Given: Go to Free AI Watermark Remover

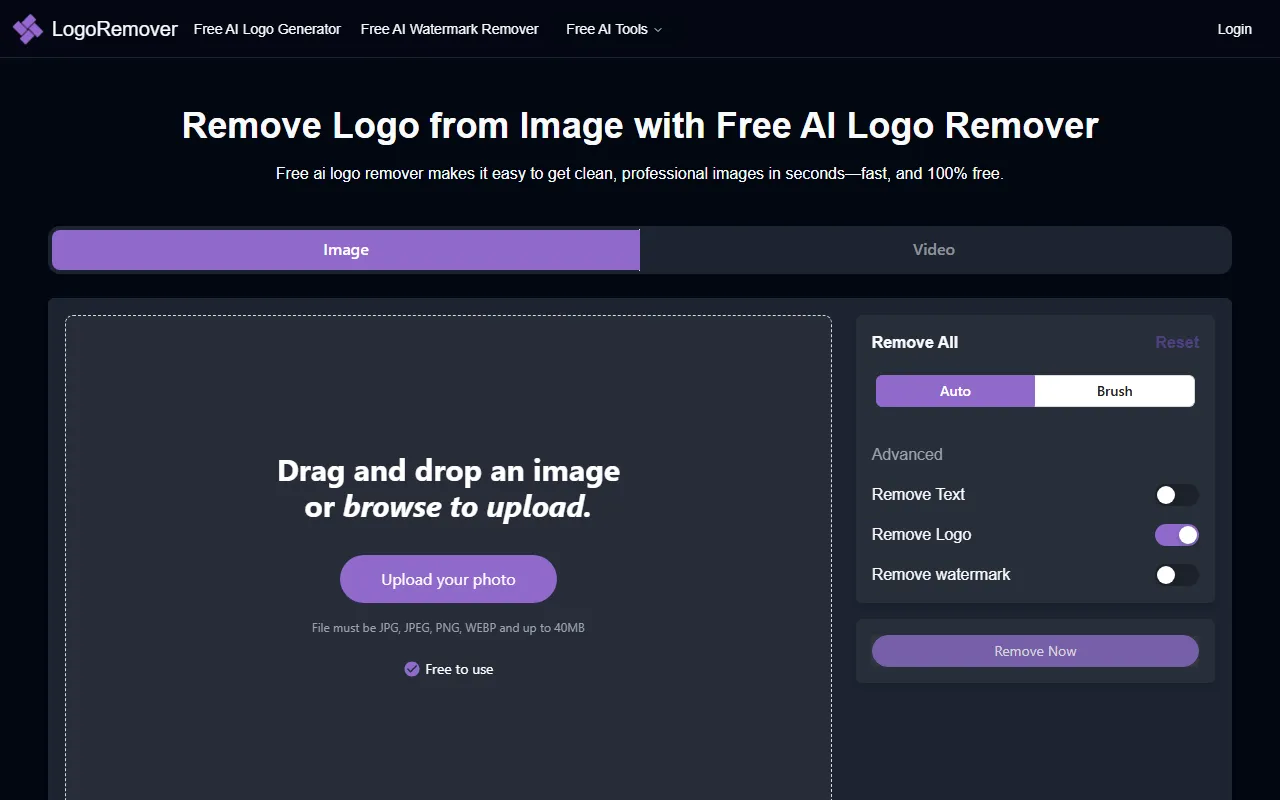Looking at the screenshot, I should [x=449, y=29].
